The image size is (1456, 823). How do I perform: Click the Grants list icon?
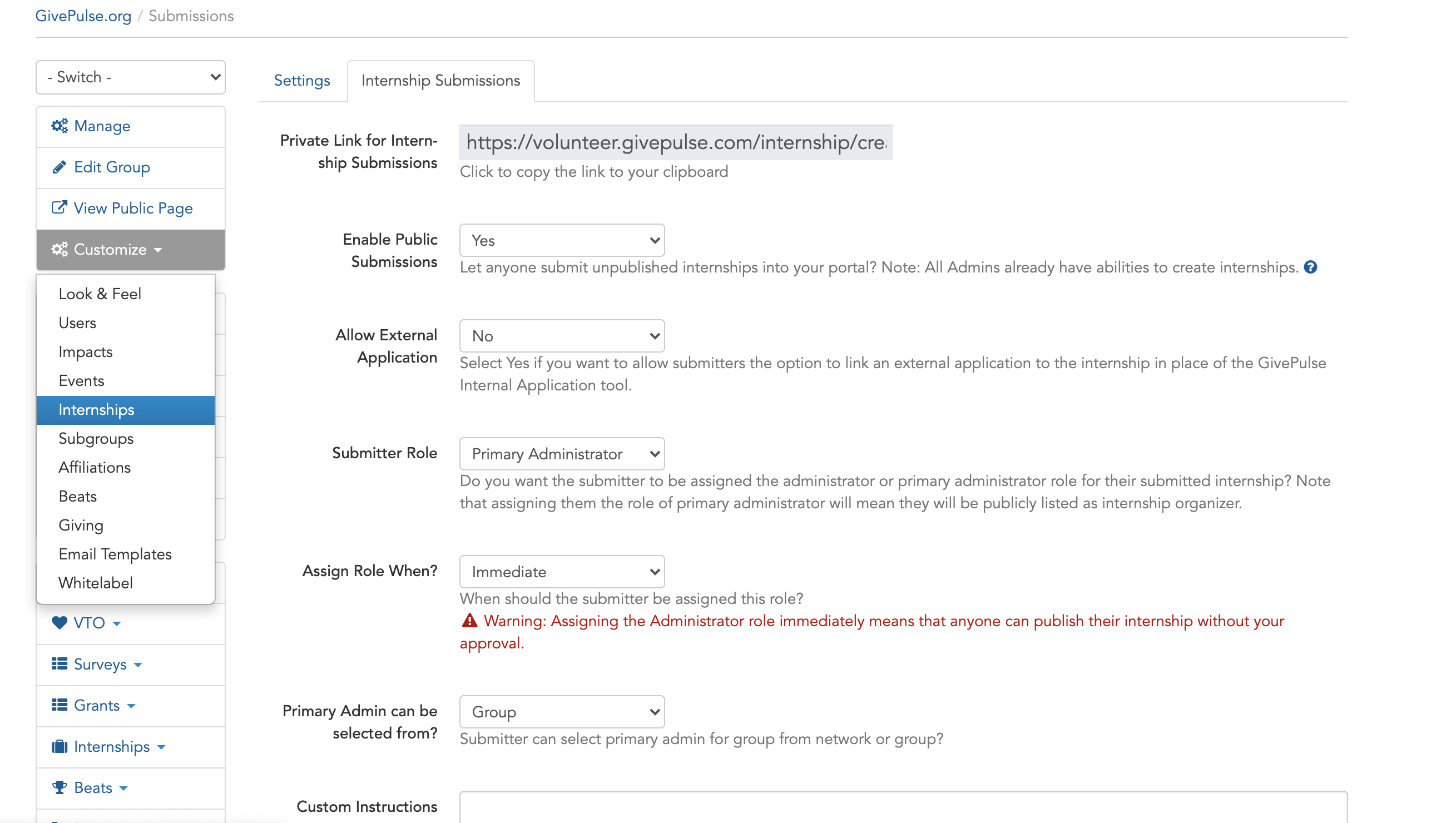tap(60, 705)
